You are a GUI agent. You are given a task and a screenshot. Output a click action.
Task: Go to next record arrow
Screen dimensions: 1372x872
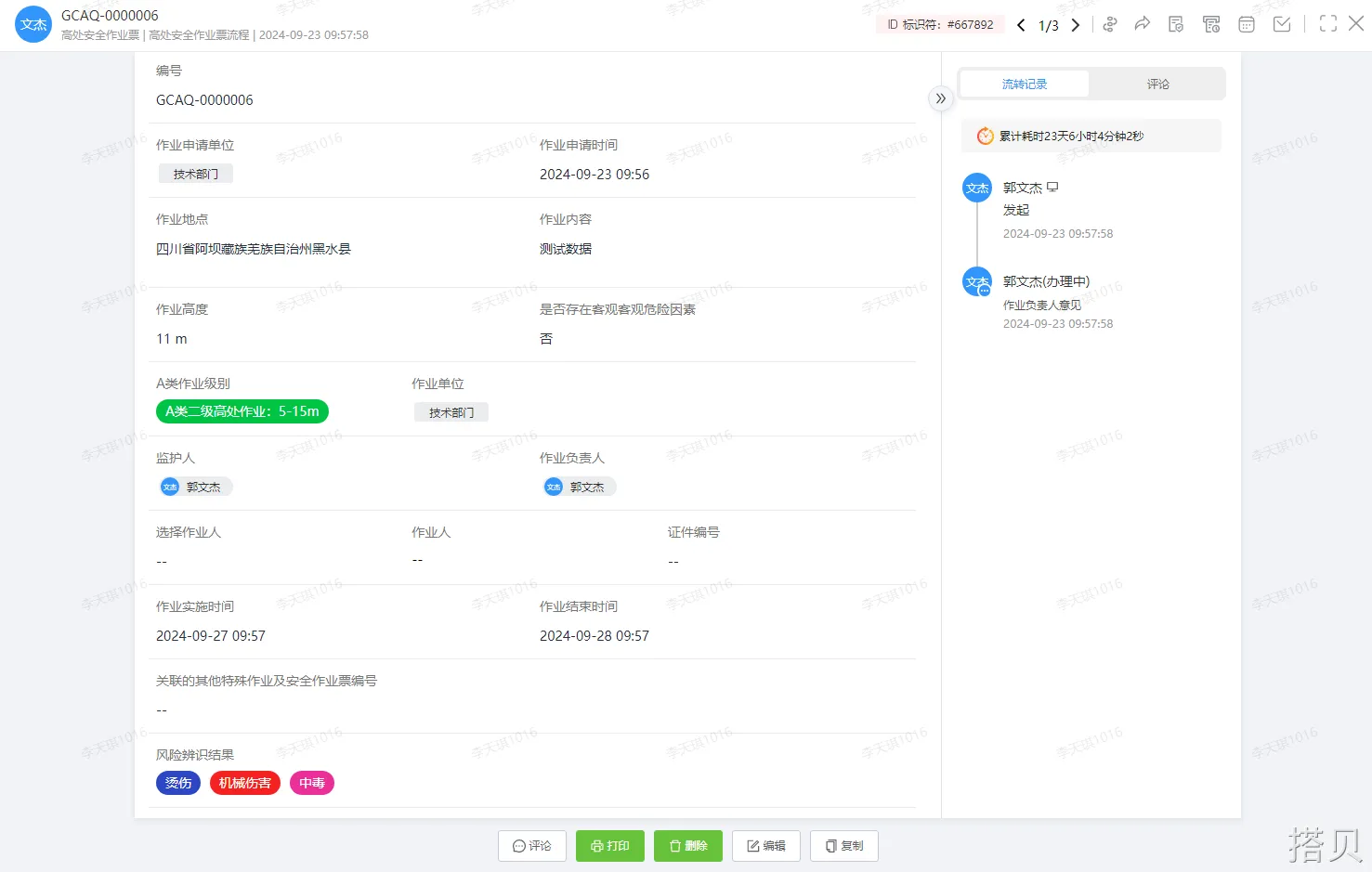[1076, 25]
